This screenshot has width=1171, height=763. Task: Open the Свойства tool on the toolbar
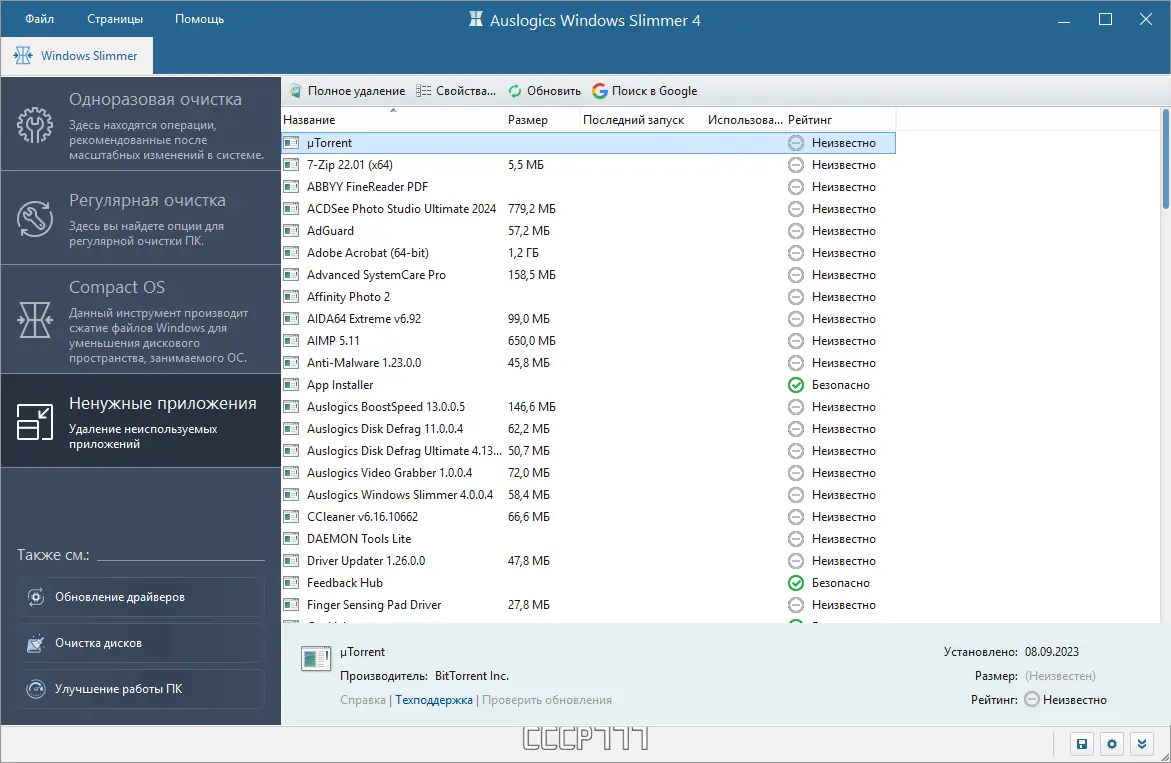point(424,90)
